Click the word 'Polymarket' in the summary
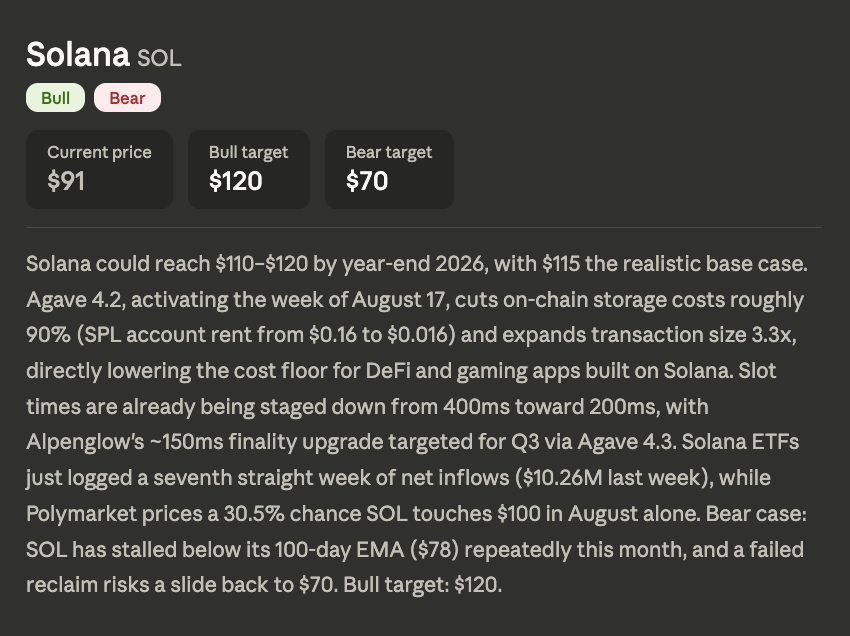This screenshot has height=636, width=850. tap(81, 513)
